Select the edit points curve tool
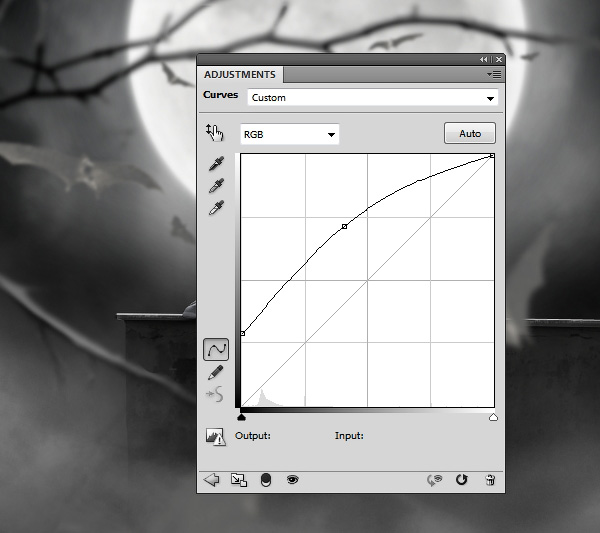 click(216, 349)
